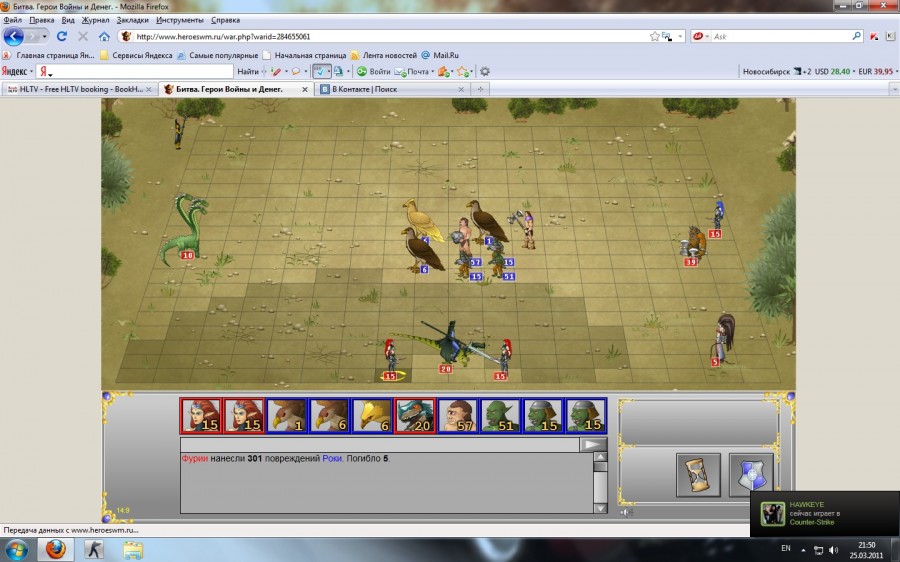Go back with Firefox Back button
The height and width of the screenshot is (562, 900).
click(x=14, y=36)
